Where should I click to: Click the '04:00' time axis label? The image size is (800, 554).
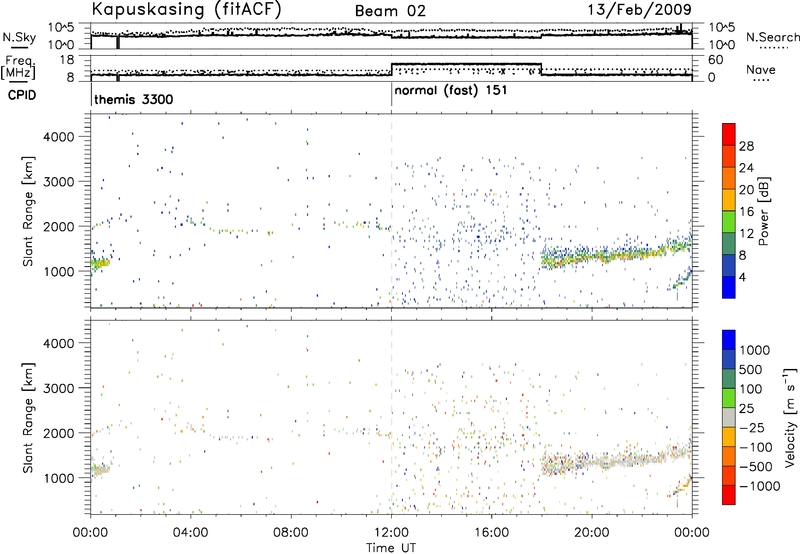(x=191, y=533)
